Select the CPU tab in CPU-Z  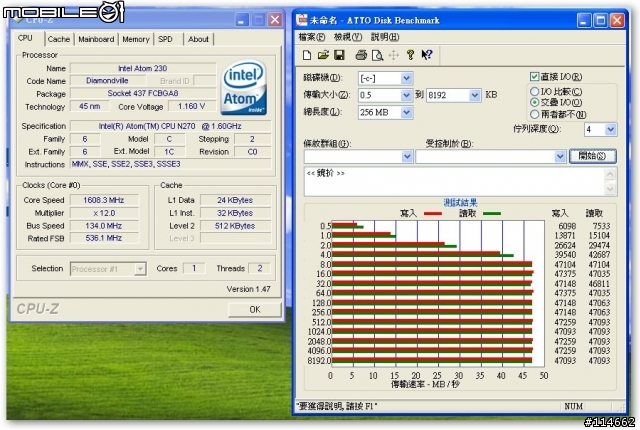pyautogui.click(x=25, y=38)
